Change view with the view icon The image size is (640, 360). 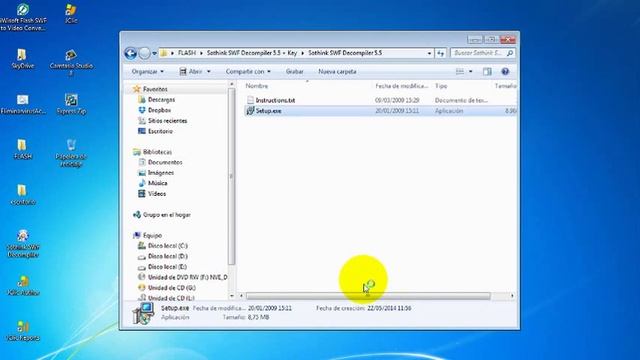(x=460, y=71)
